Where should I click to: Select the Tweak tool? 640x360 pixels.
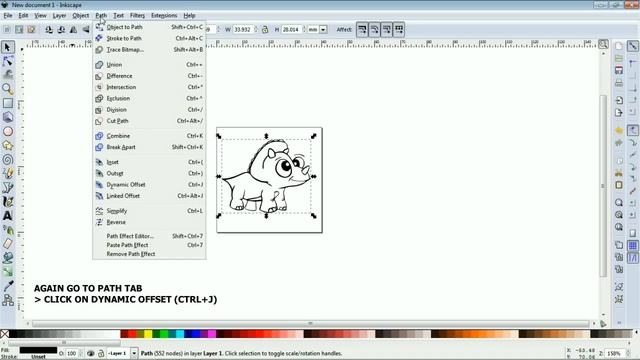coord(7,75)
